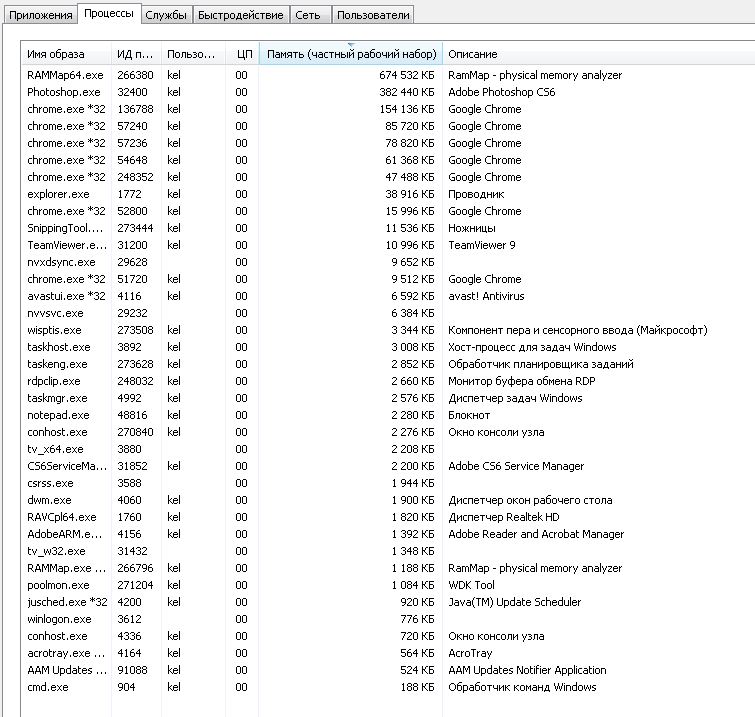Open the Пользователи tab

[x=373, y=15]
